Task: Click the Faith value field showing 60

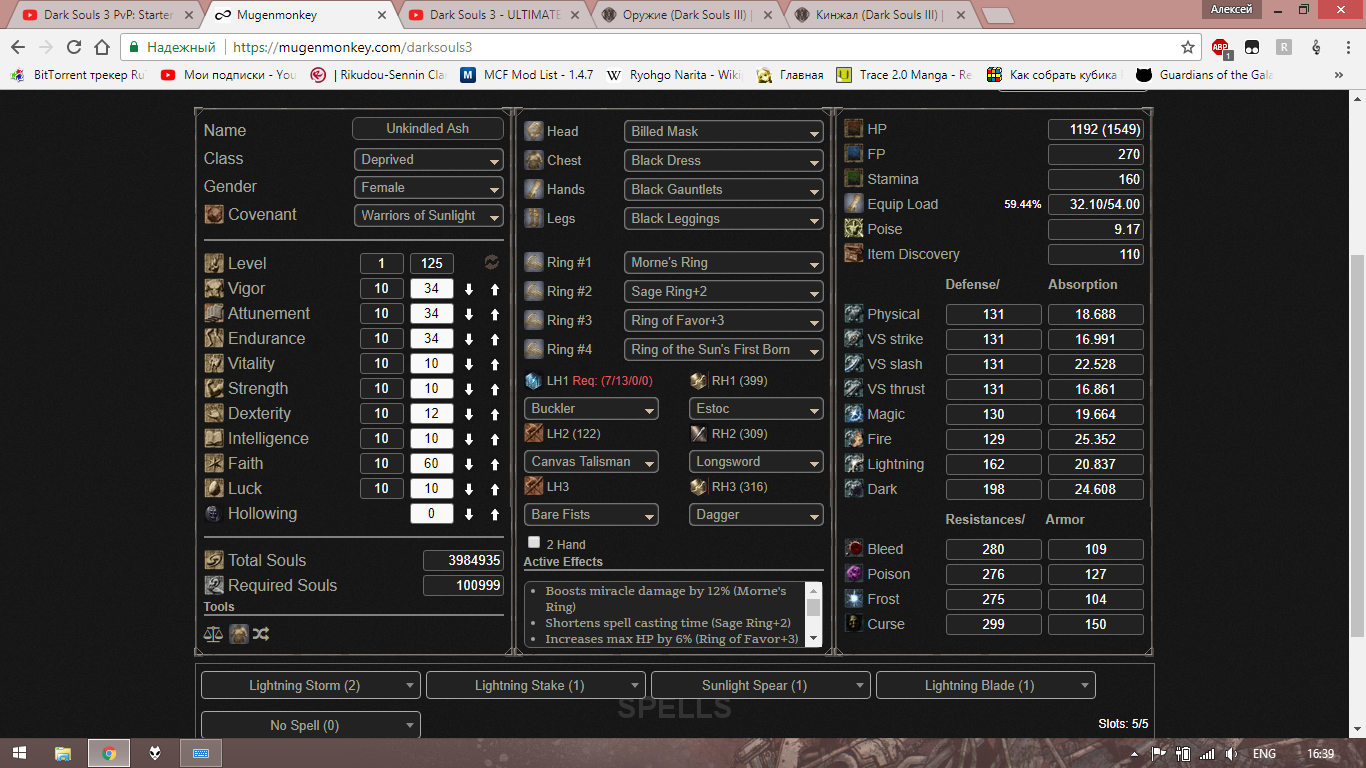Action: [432, 464]
